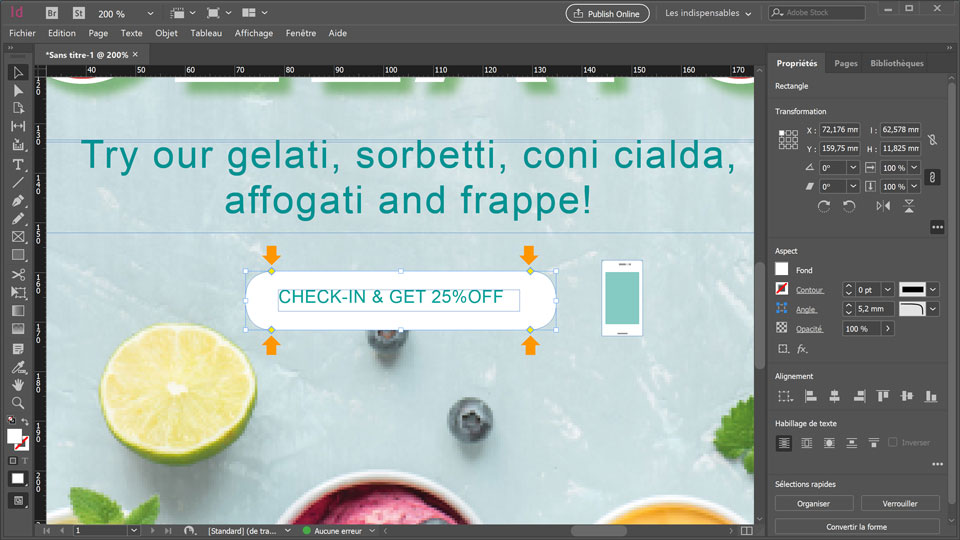Viewport: 960px width, 540px height.
Task: Choose the Rectangle Frame tool
Action: coord(18,236)
